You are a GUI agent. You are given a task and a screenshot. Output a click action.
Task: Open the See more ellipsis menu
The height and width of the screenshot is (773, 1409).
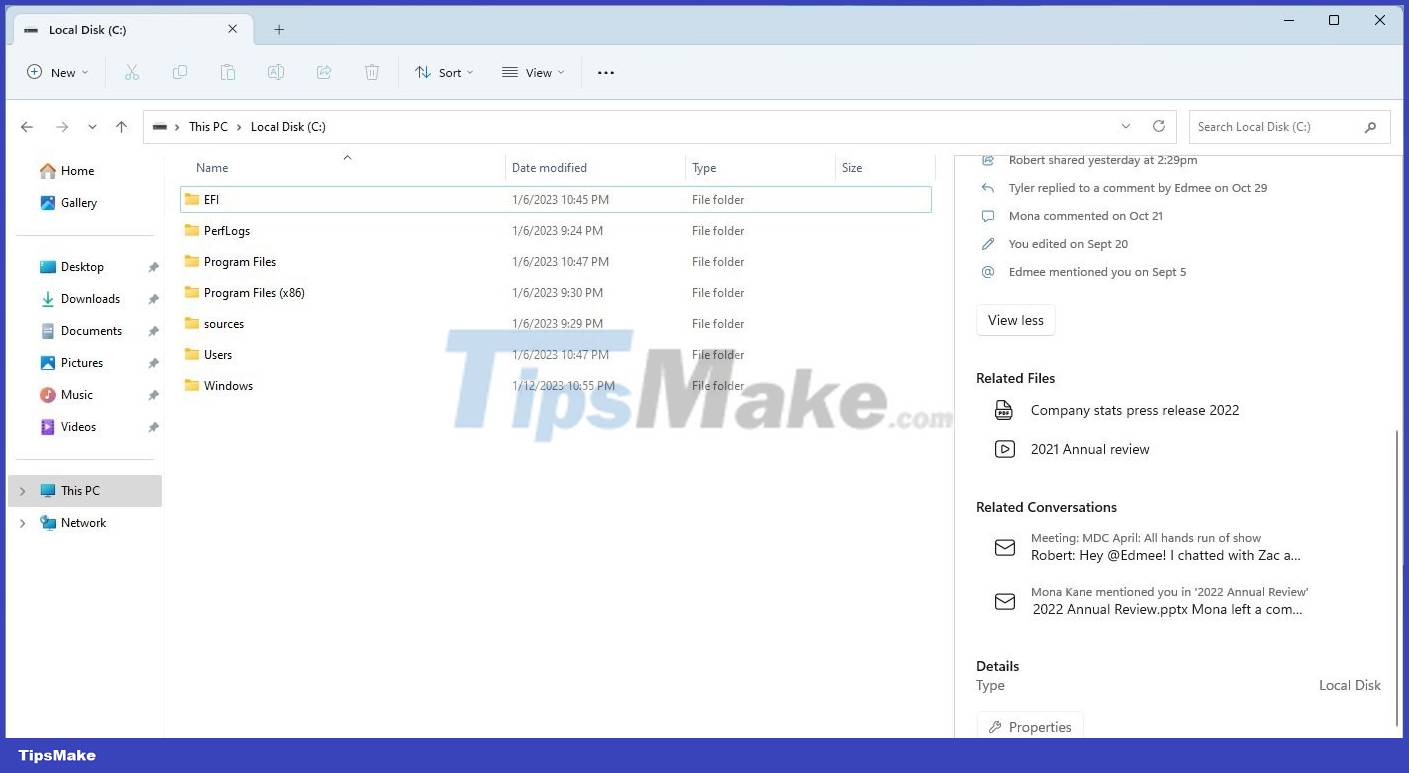coord(605,72)
